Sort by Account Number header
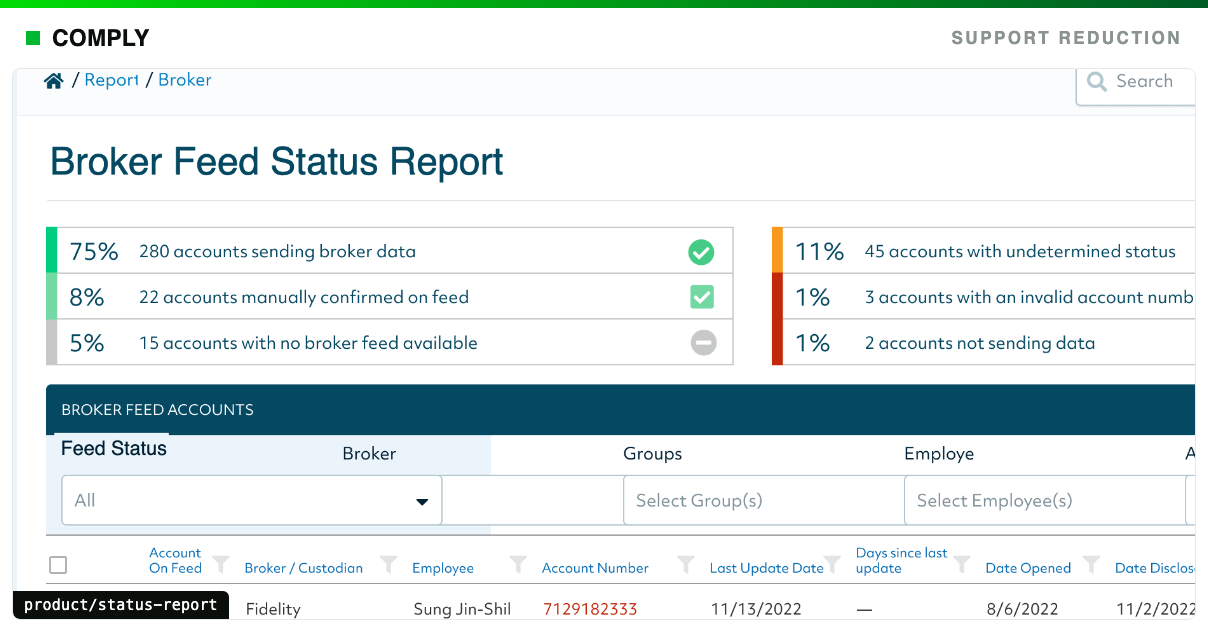This screenshot has height=640, width=1208. (x=595, y=568)
